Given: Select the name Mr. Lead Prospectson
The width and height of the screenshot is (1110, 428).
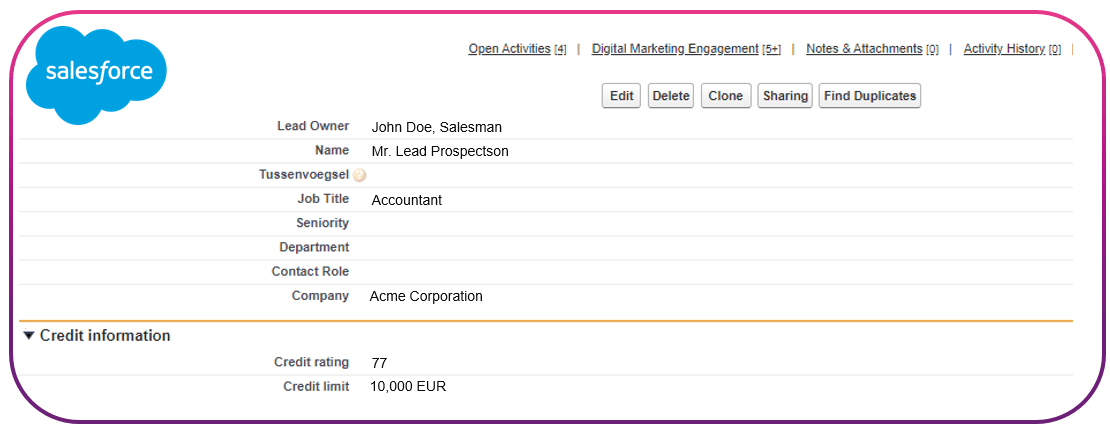Looking at the screenshot, I should coord(440,151).
